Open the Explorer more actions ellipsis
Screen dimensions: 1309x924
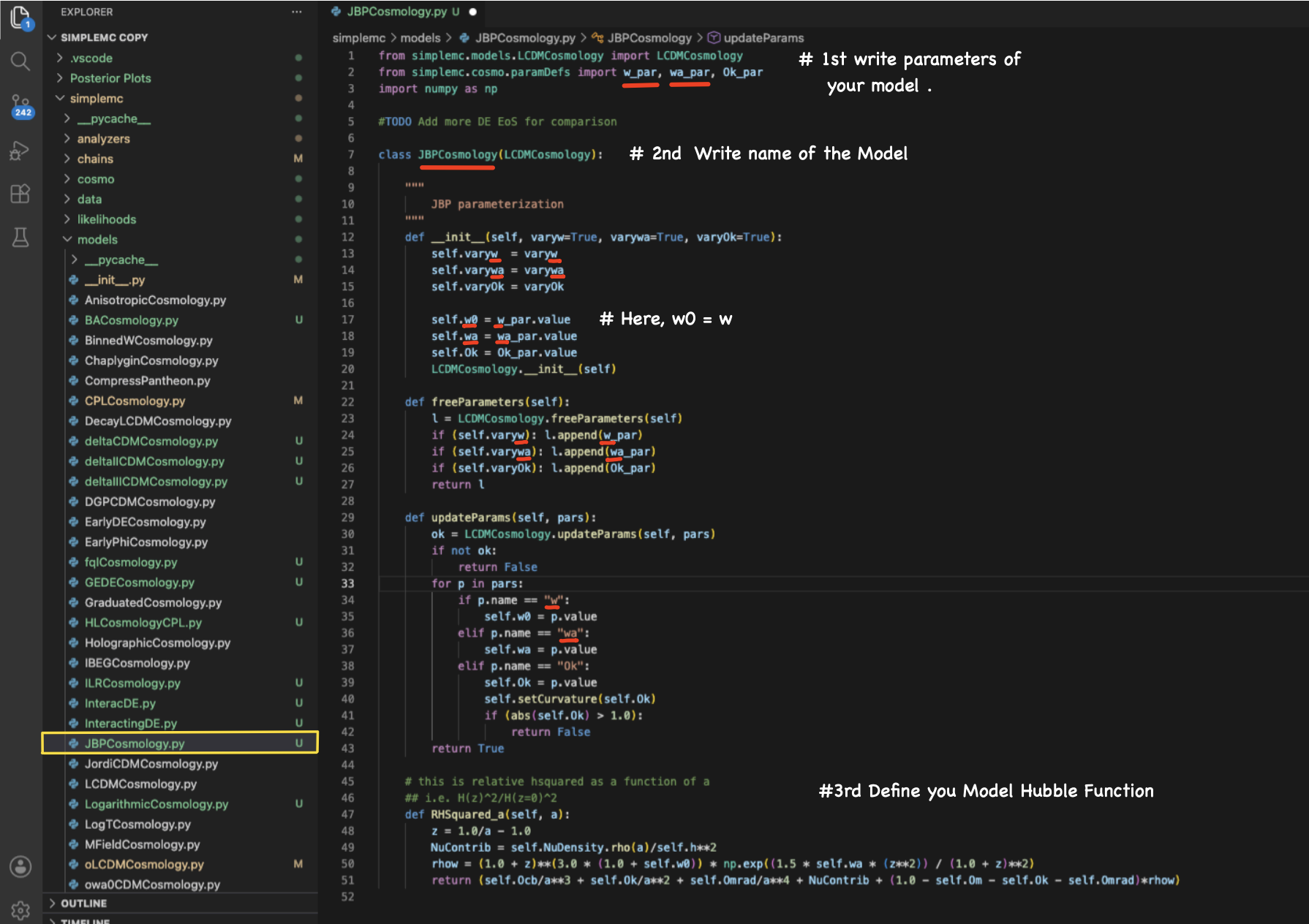(x=296, y=12)
